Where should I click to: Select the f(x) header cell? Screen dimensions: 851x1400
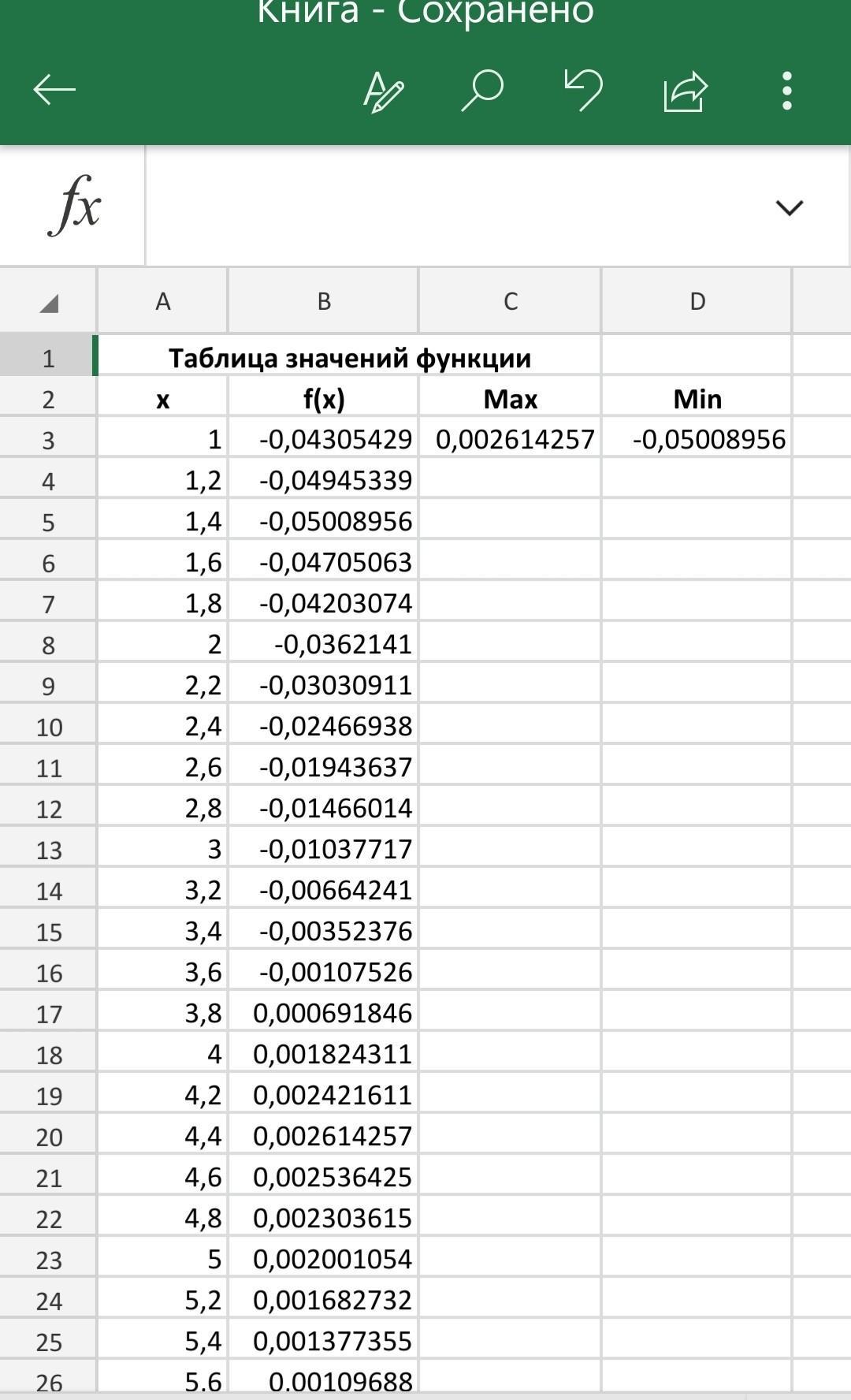pos(323,399)
